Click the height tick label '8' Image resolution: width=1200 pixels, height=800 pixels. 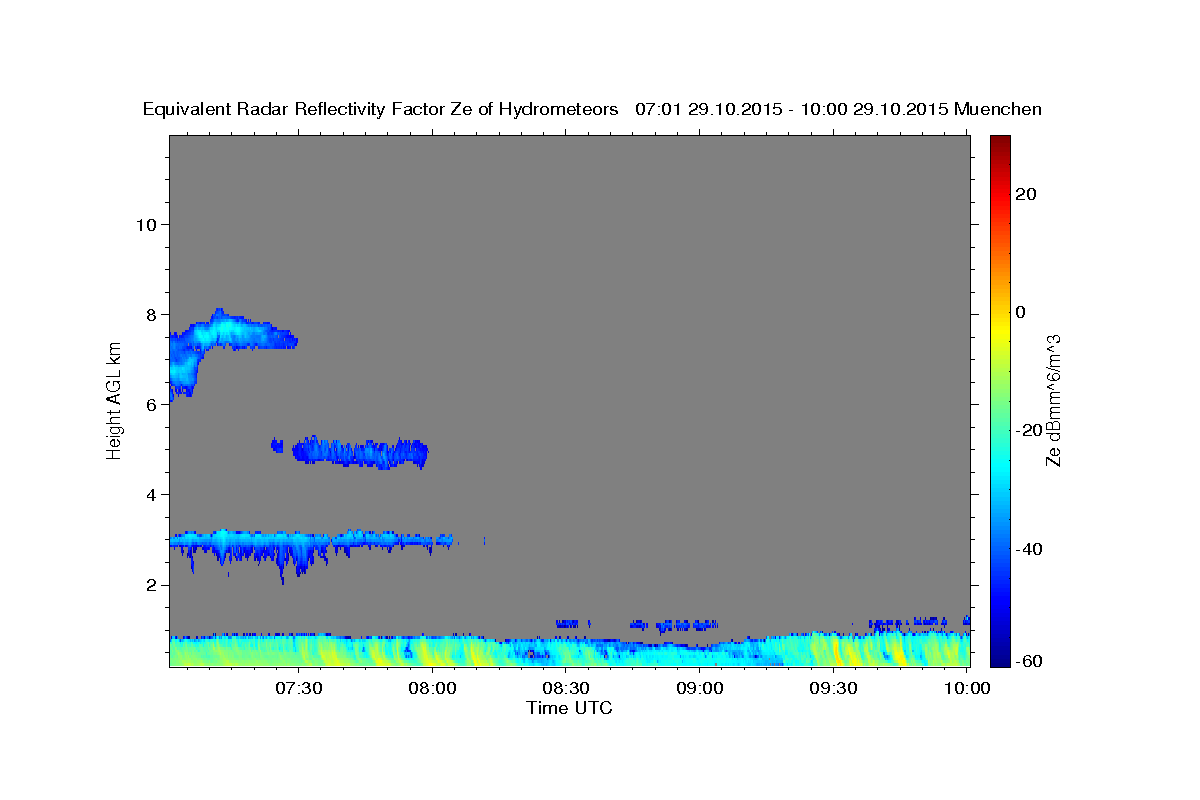pyautogui.click(x=152, y=314)
